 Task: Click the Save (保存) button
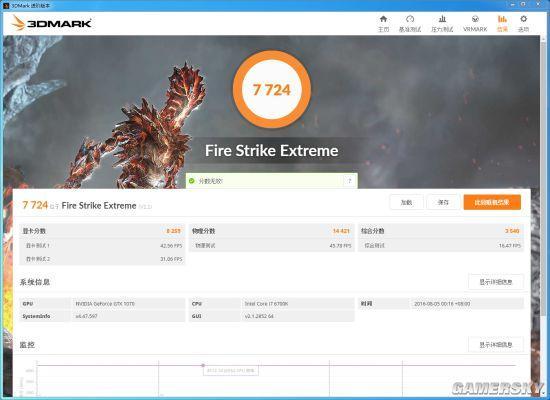(x=443, y=202)
